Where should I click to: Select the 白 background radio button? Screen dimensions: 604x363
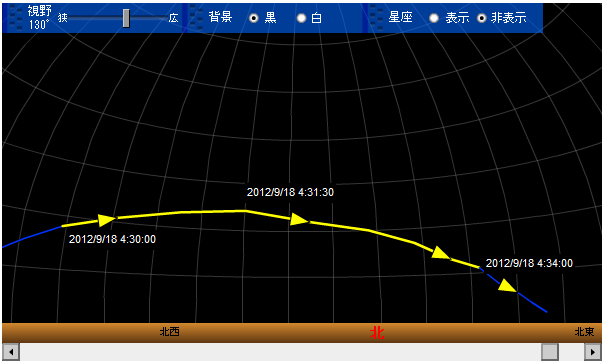tap(301, 18)
